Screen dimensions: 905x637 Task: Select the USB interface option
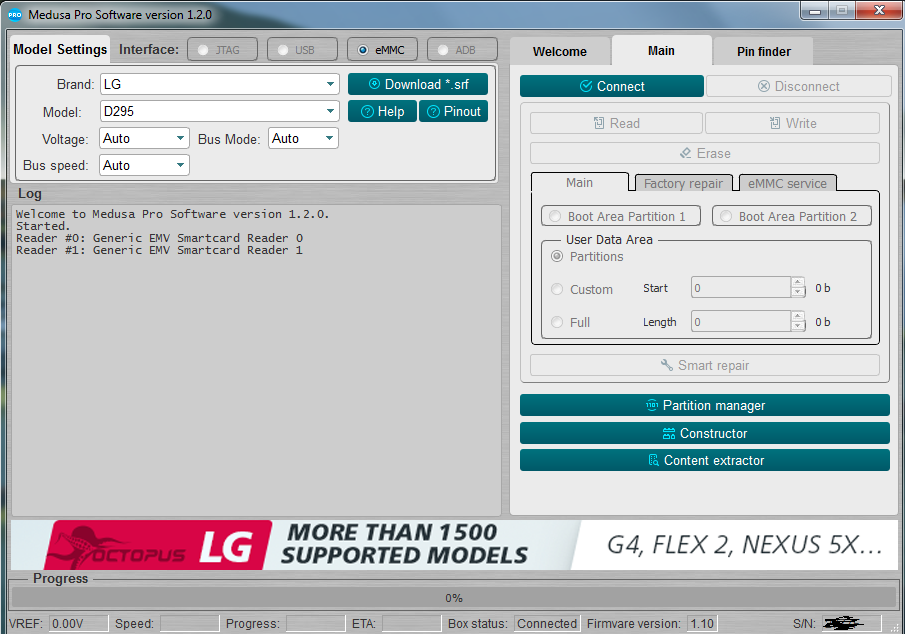(x=302, y=50)
